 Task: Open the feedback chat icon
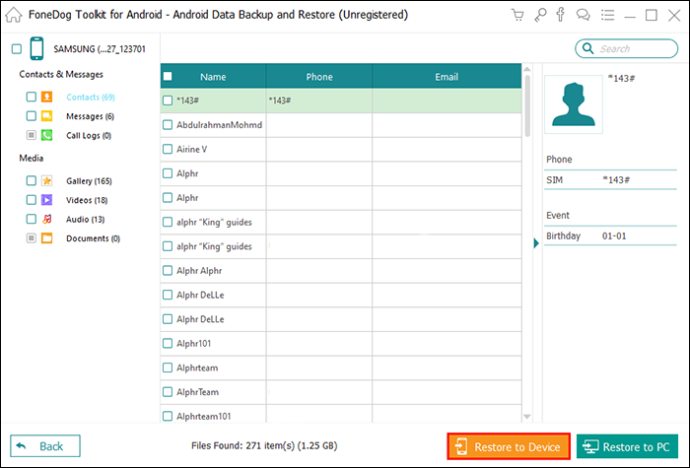(583, 15)
